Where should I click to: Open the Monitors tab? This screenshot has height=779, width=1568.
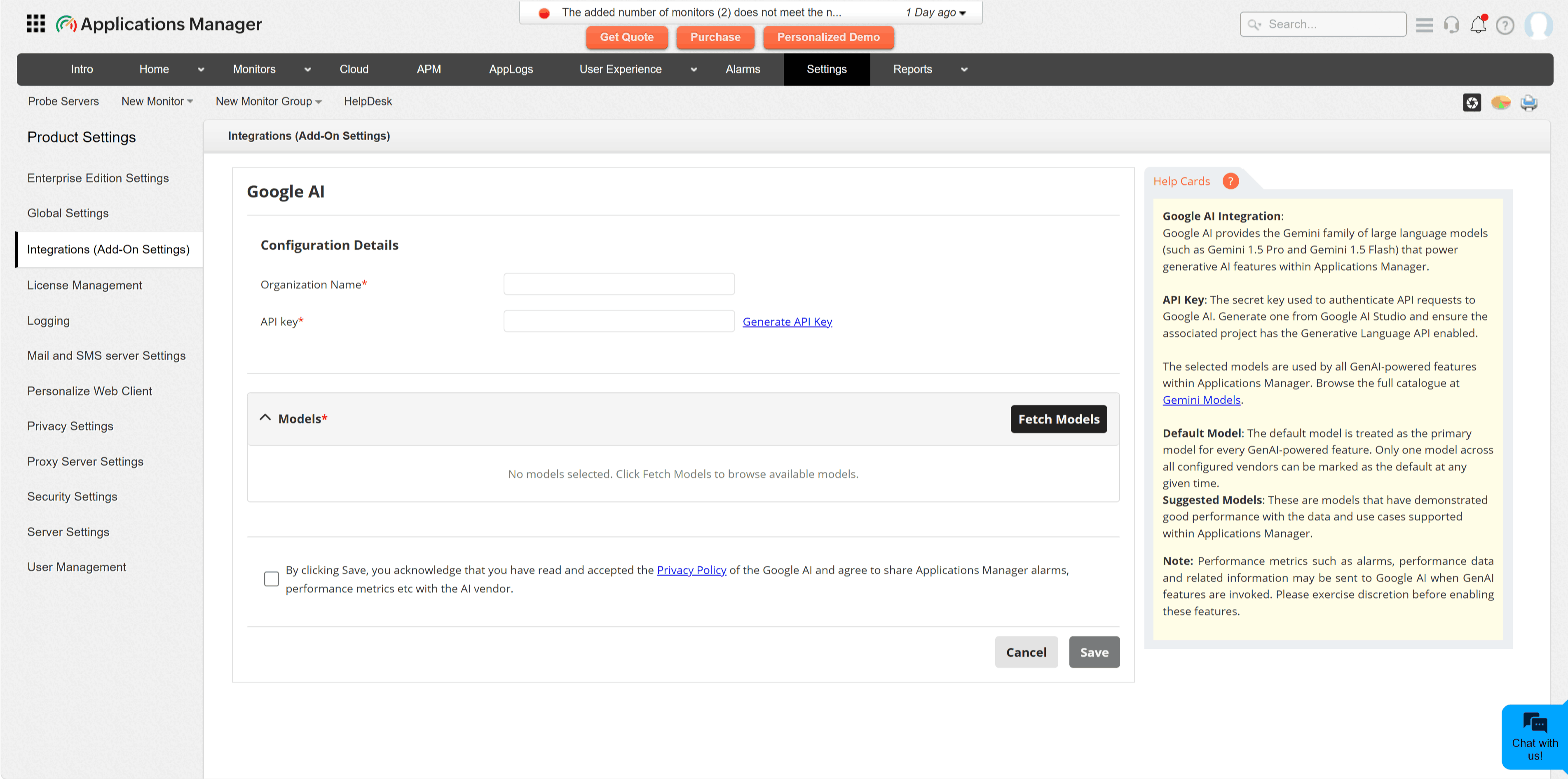pyautogui.click(x=254, y=69)
